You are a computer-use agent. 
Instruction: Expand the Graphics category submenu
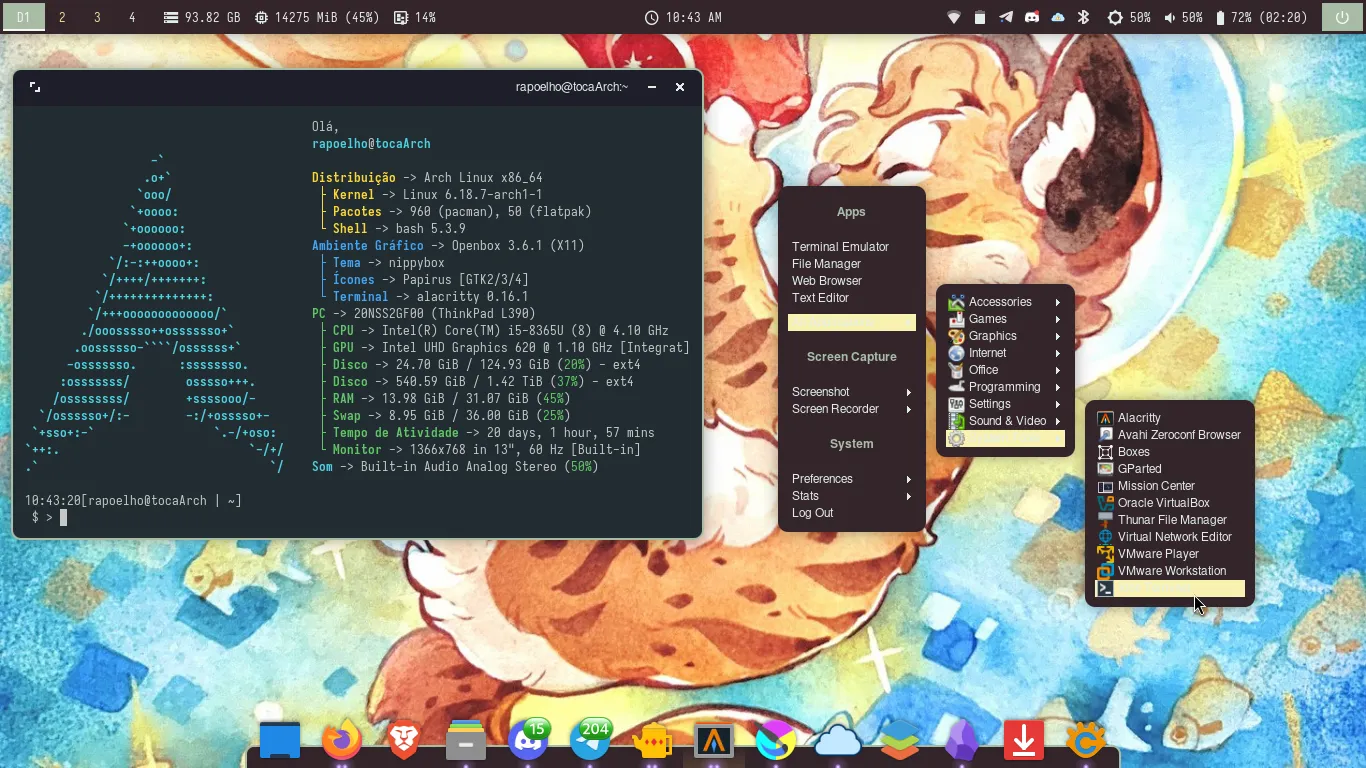tap(1006, 336)
